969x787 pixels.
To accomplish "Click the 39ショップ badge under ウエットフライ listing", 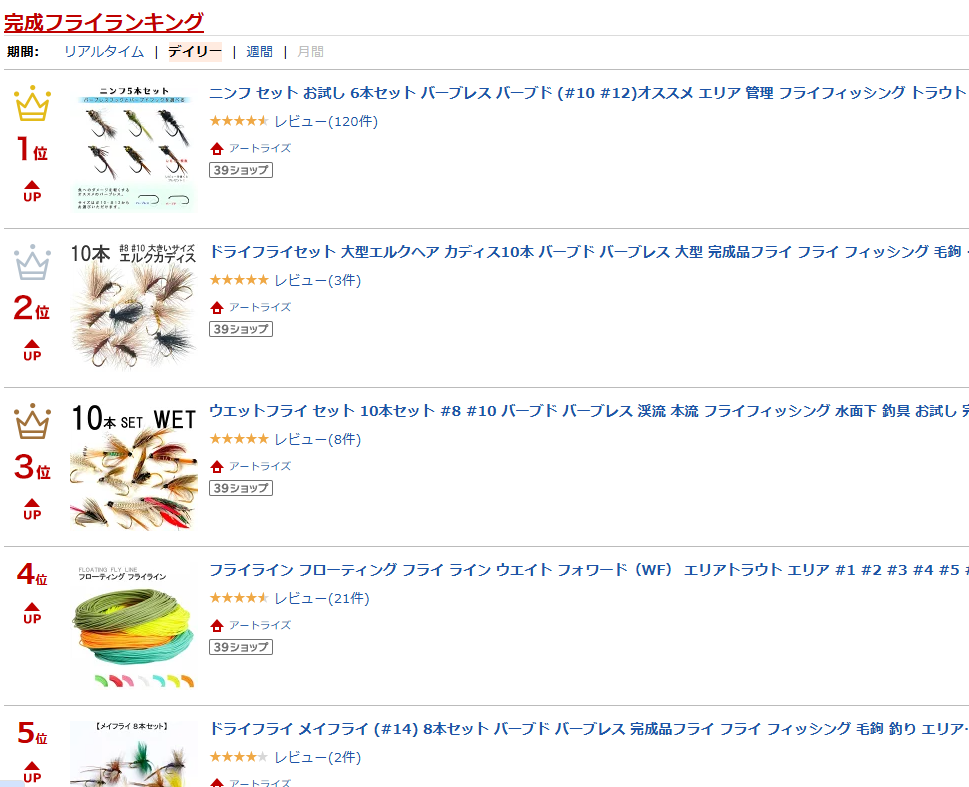I will coord(241,488).
